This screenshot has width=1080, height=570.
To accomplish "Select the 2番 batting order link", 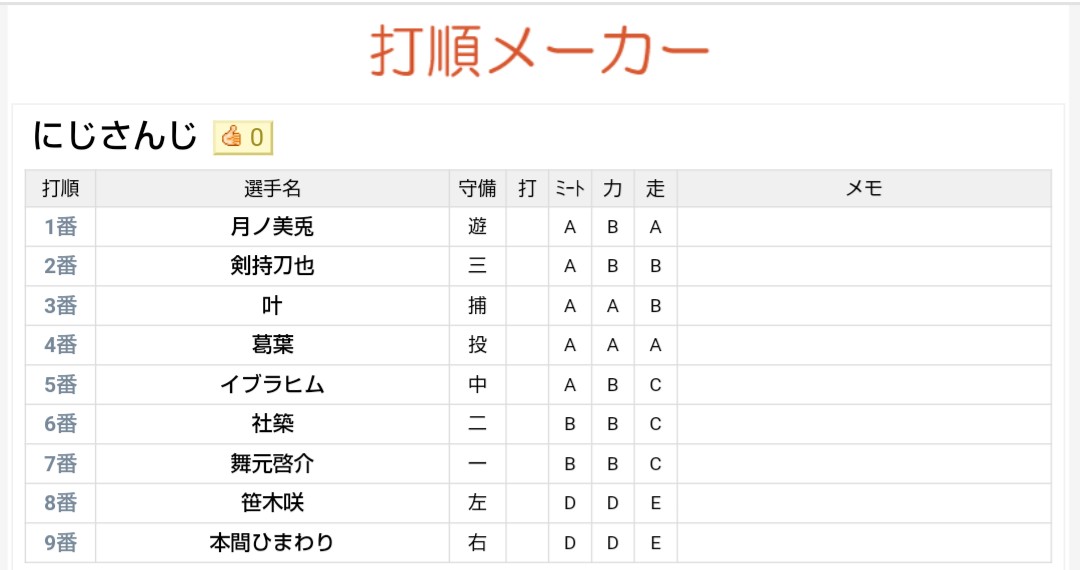I will coord(61,266).
